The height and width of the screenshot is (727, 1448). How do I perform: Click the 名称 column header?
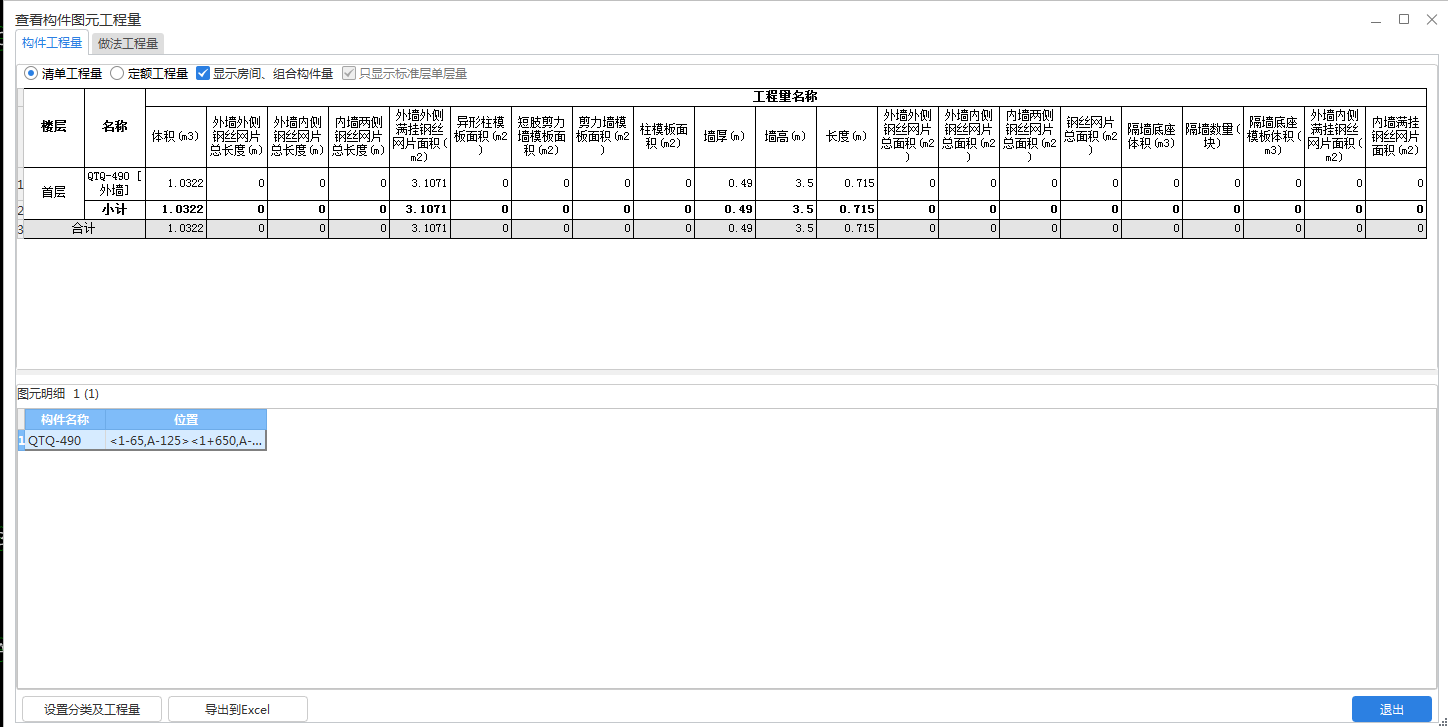pyautogui.click(x=115, y=127)
